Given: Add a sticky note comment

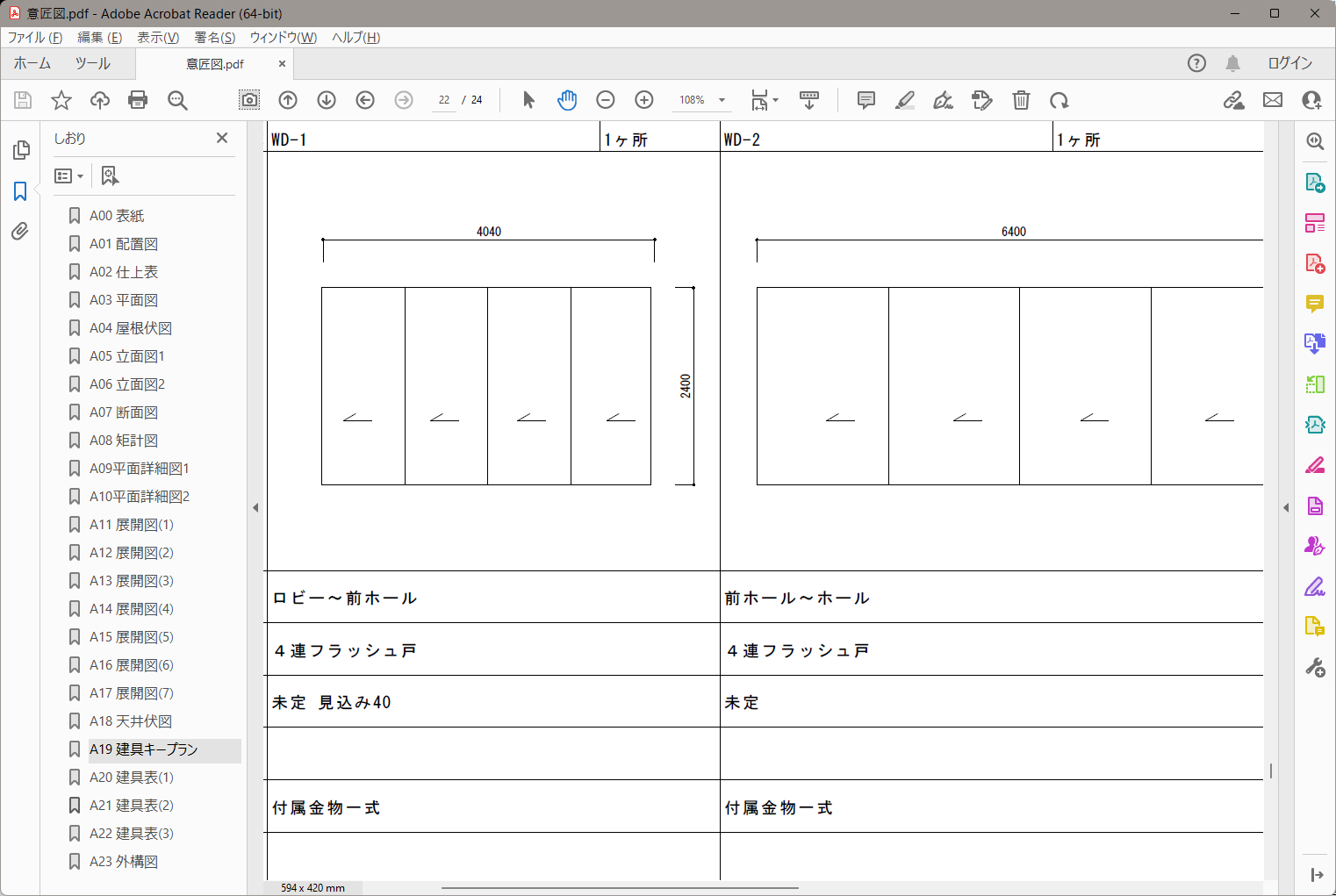Looking at the screenshot, I should point(866,100).
